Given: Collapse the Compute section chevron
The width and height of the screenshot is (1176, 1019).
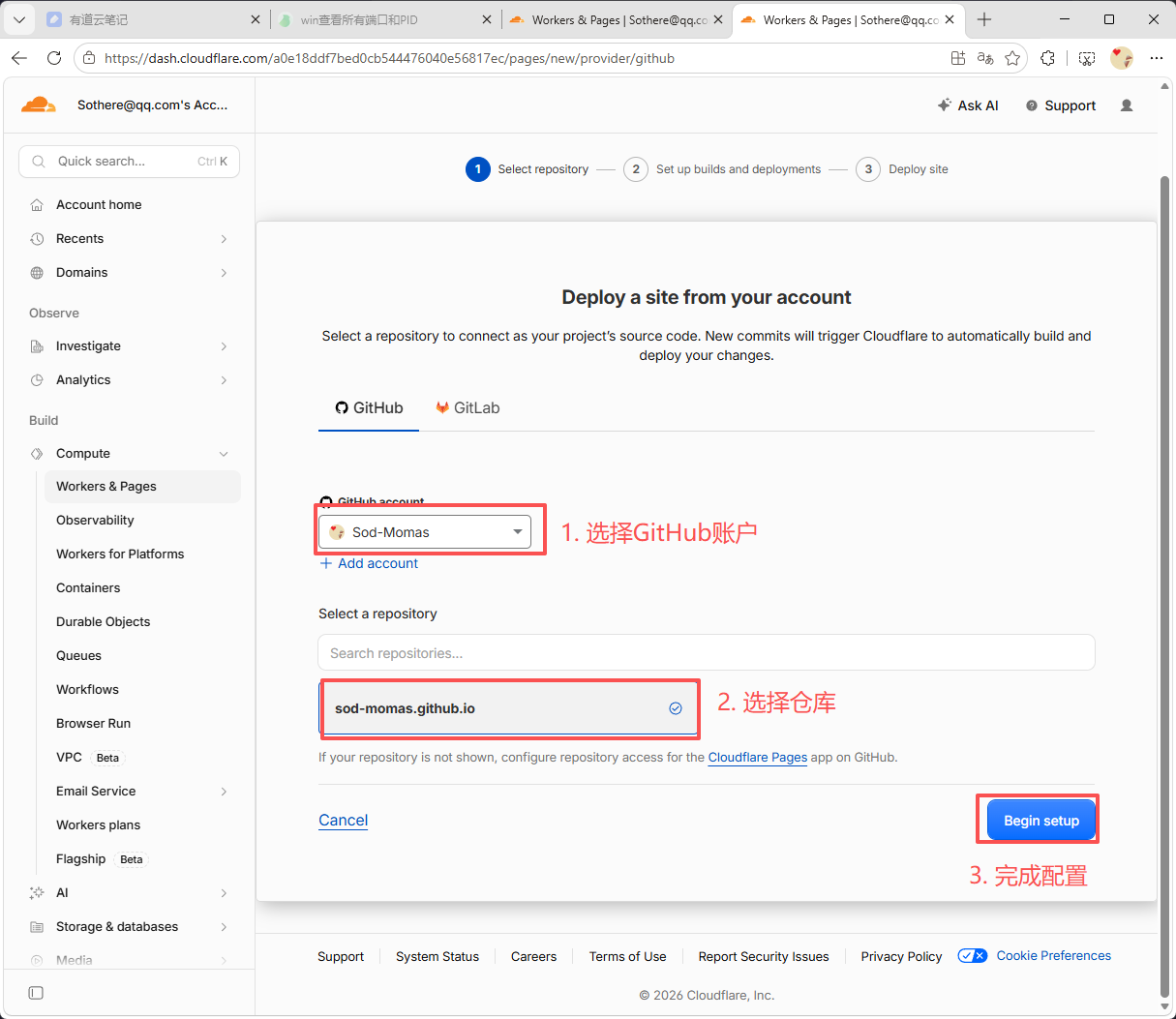Looking at the screenshot, I should [224, 454].
